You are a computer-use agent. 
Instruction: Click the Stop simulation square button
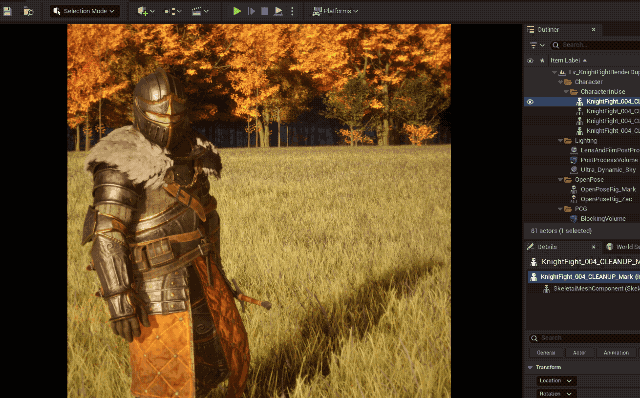pos(264,11)
